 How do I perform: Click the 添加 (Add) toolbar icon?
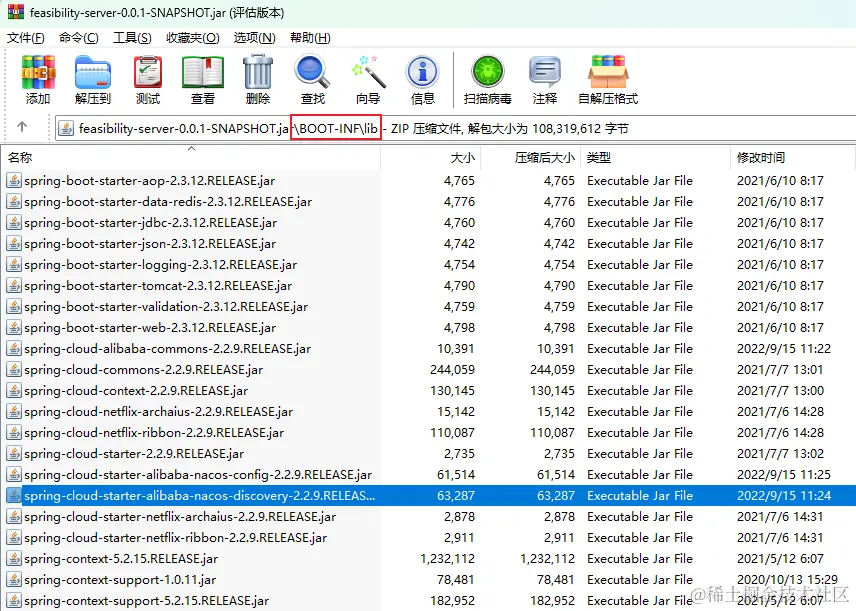pyautogui.click(x=38, y=72)
